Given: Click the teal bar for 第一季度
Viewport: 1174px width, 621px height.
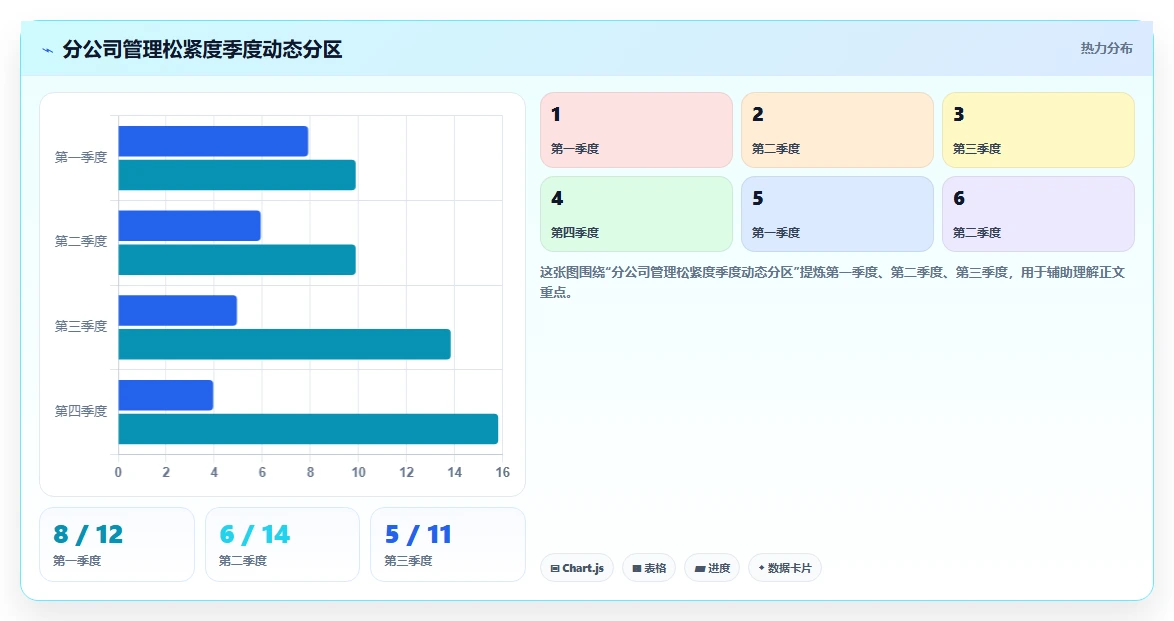Looking at the screenshot, I should [x=237, y=175].
